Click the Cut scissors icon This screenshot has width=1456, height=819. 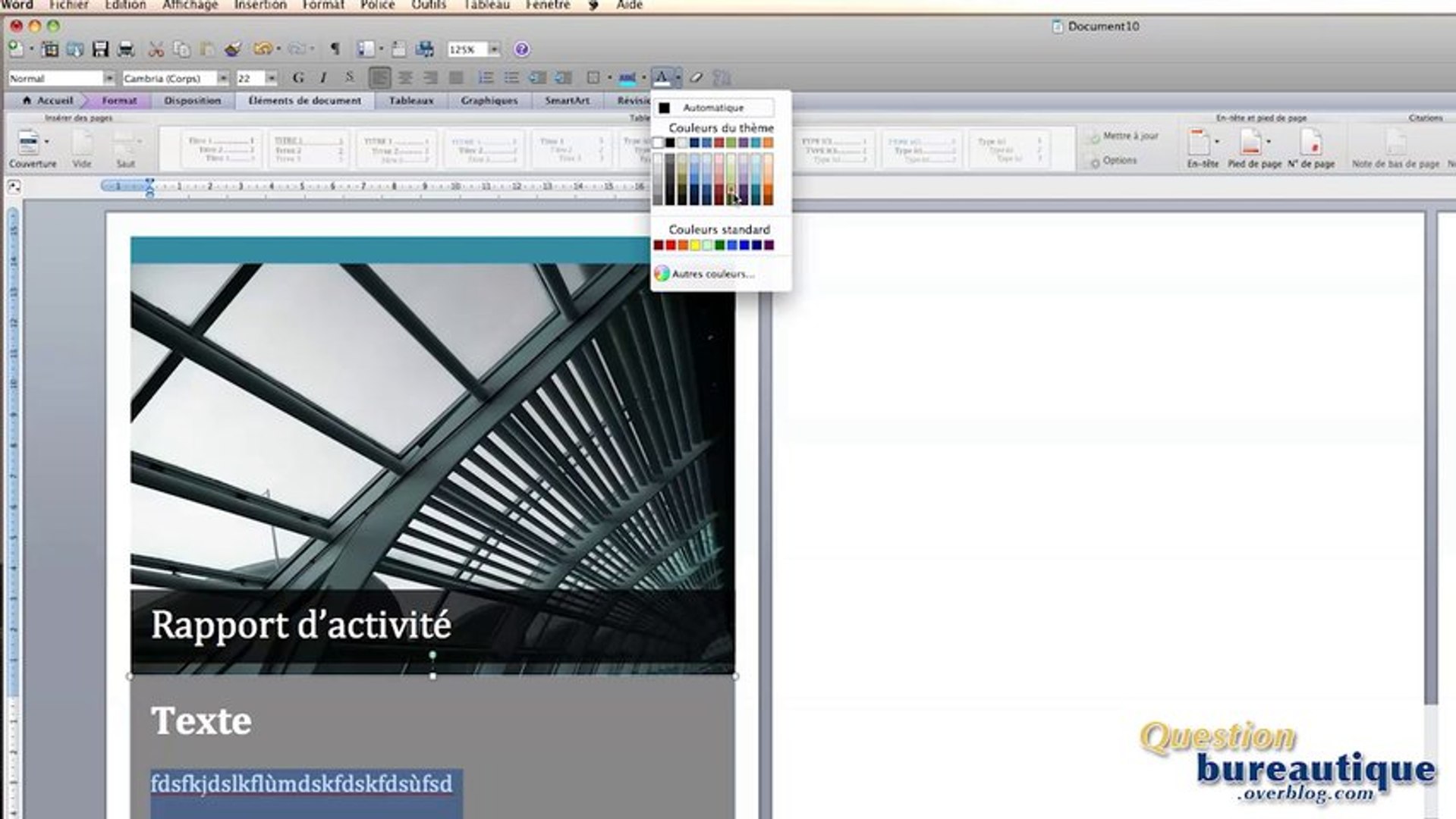tap(156, 49)
